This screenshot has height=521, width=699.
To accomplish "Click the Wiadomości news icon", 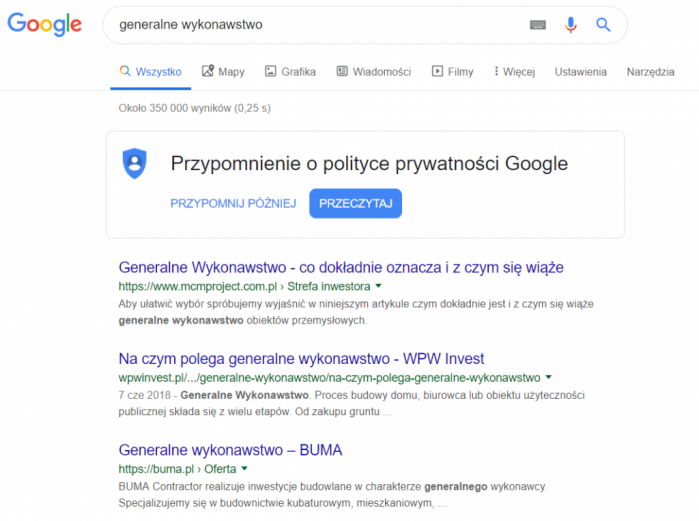I will [x=342, y=72].
